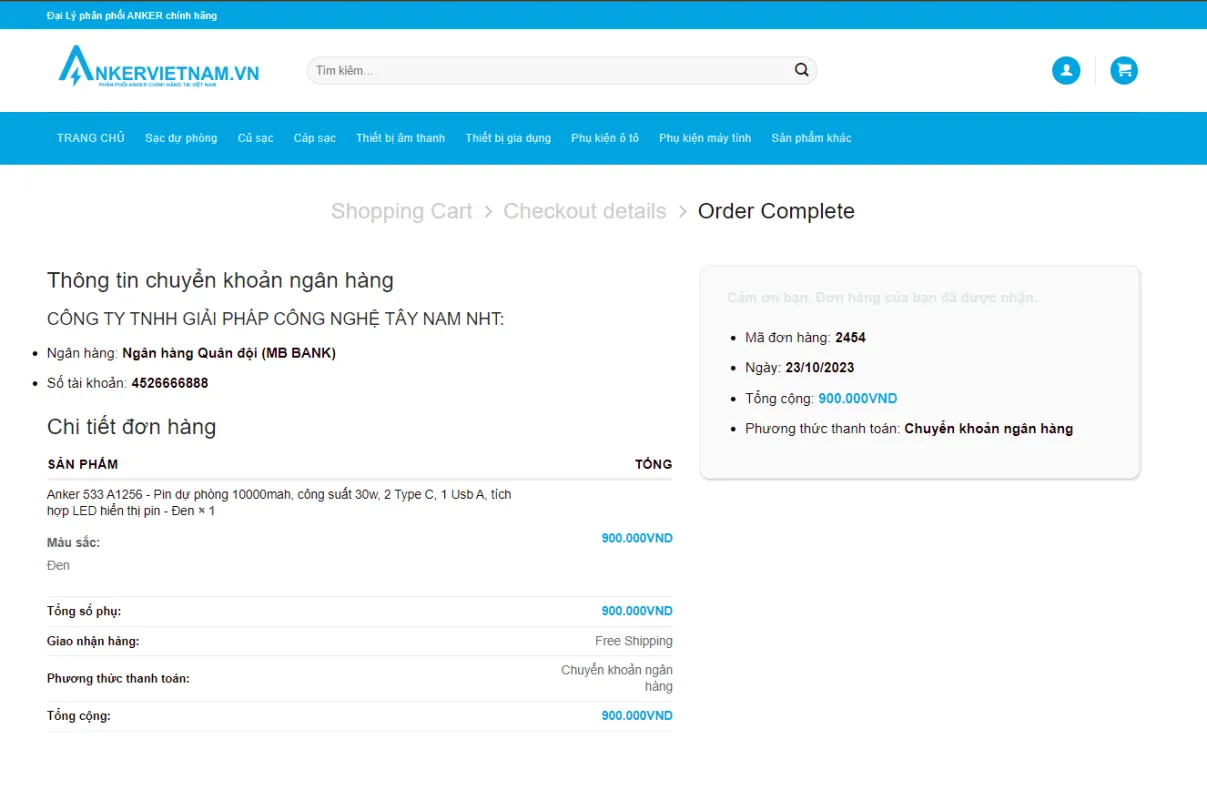The height and width of the screenshot is (800, 1207).
Task: Click Chi tiết đơn hàng heading
Action: click(131, 427)
